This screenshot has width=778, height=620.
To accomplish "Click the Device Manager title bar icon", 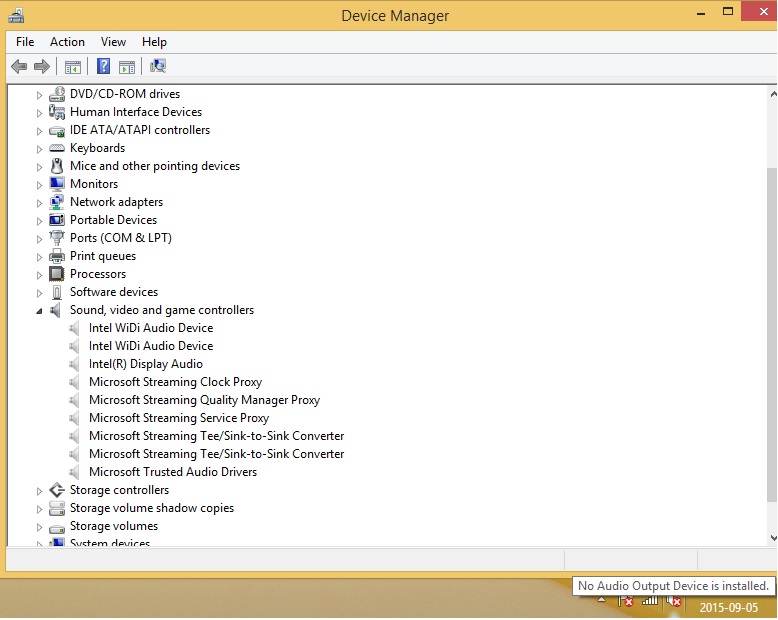I will pyautogui.click(x=16, y=16).
